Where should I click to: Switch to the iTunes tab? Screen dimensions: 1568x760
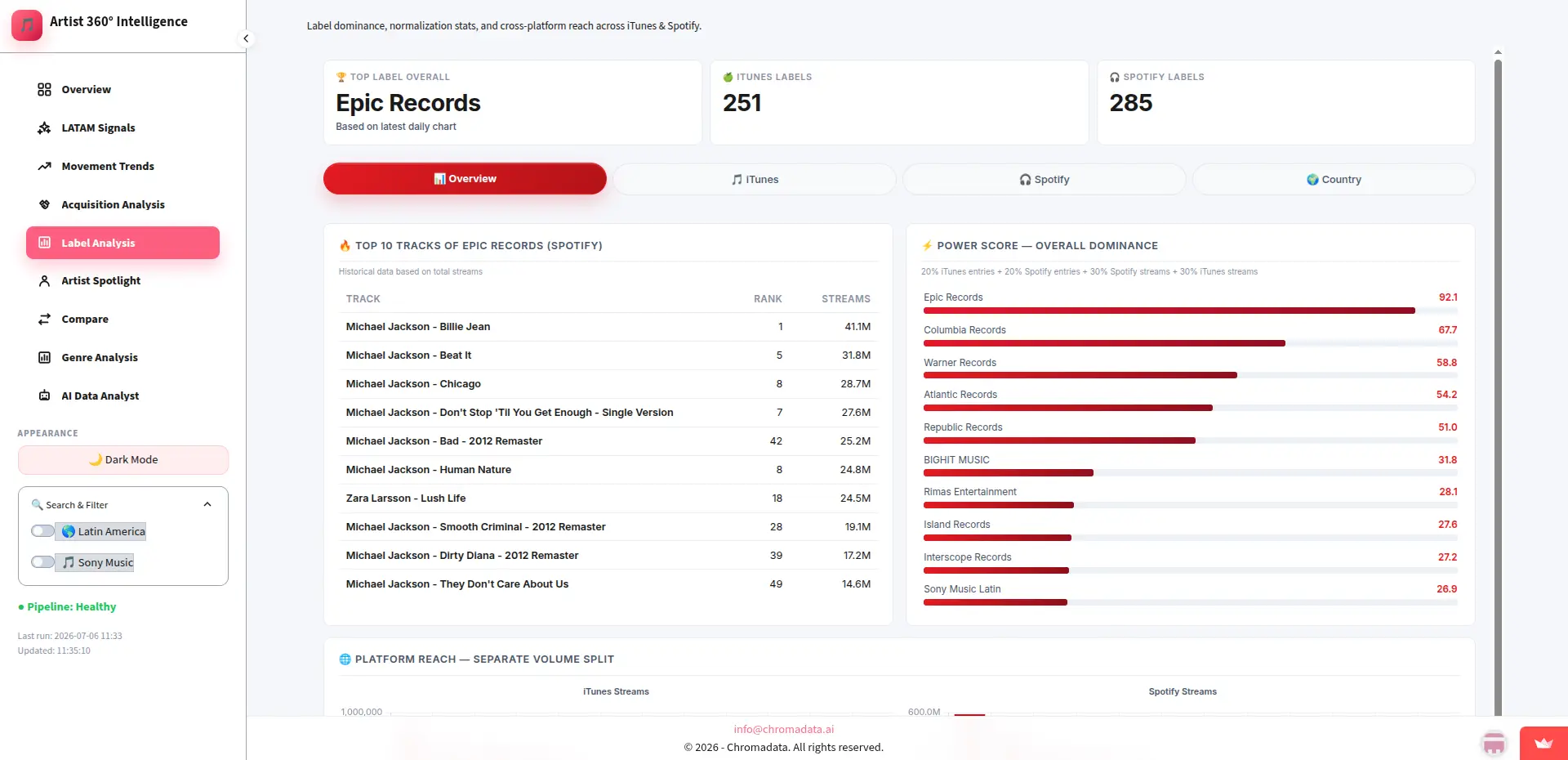(x=755, y=179)
